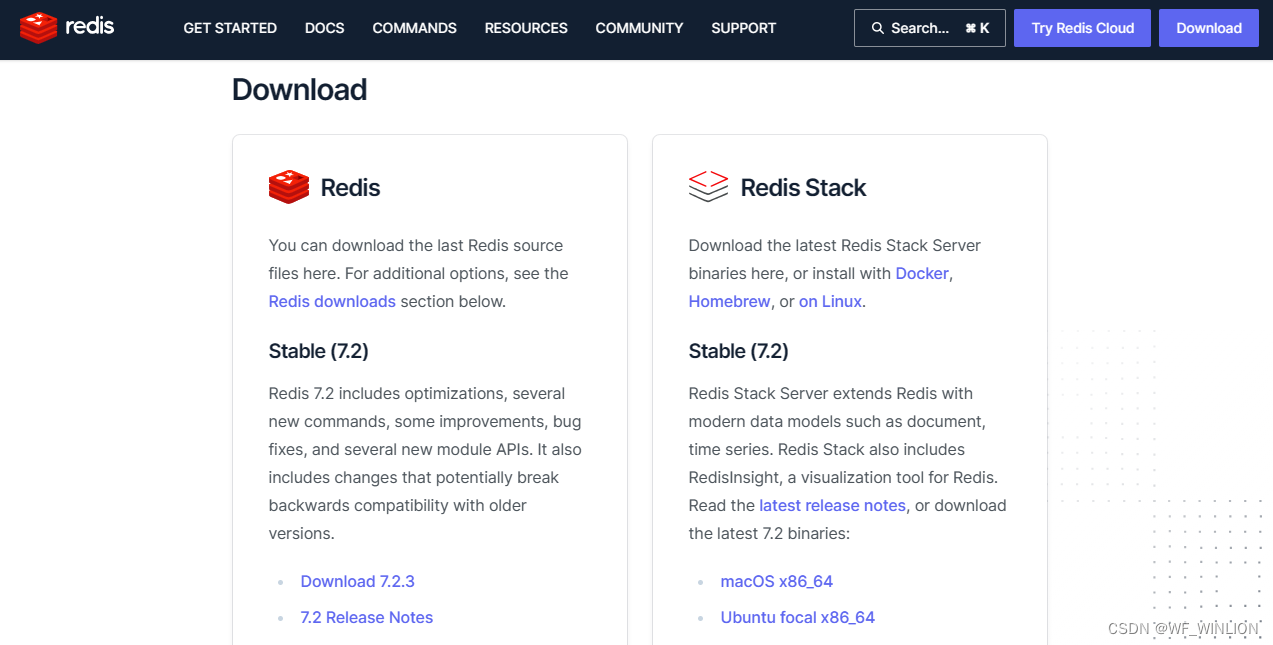1273x645 pixels.
Task: Open the COMMUNITY menu
Action: point(639,28)
